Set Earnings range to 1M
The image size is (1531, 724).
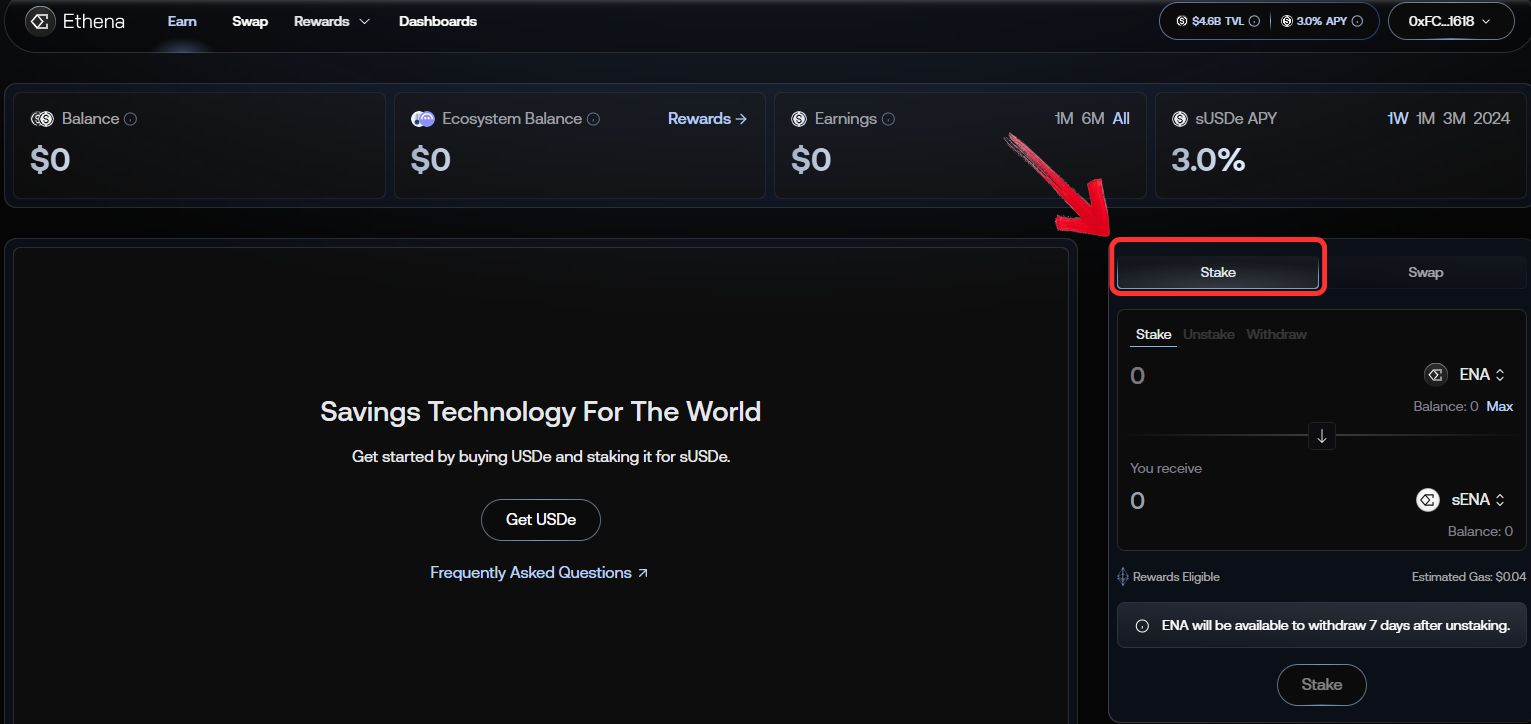click(1064, 119)
